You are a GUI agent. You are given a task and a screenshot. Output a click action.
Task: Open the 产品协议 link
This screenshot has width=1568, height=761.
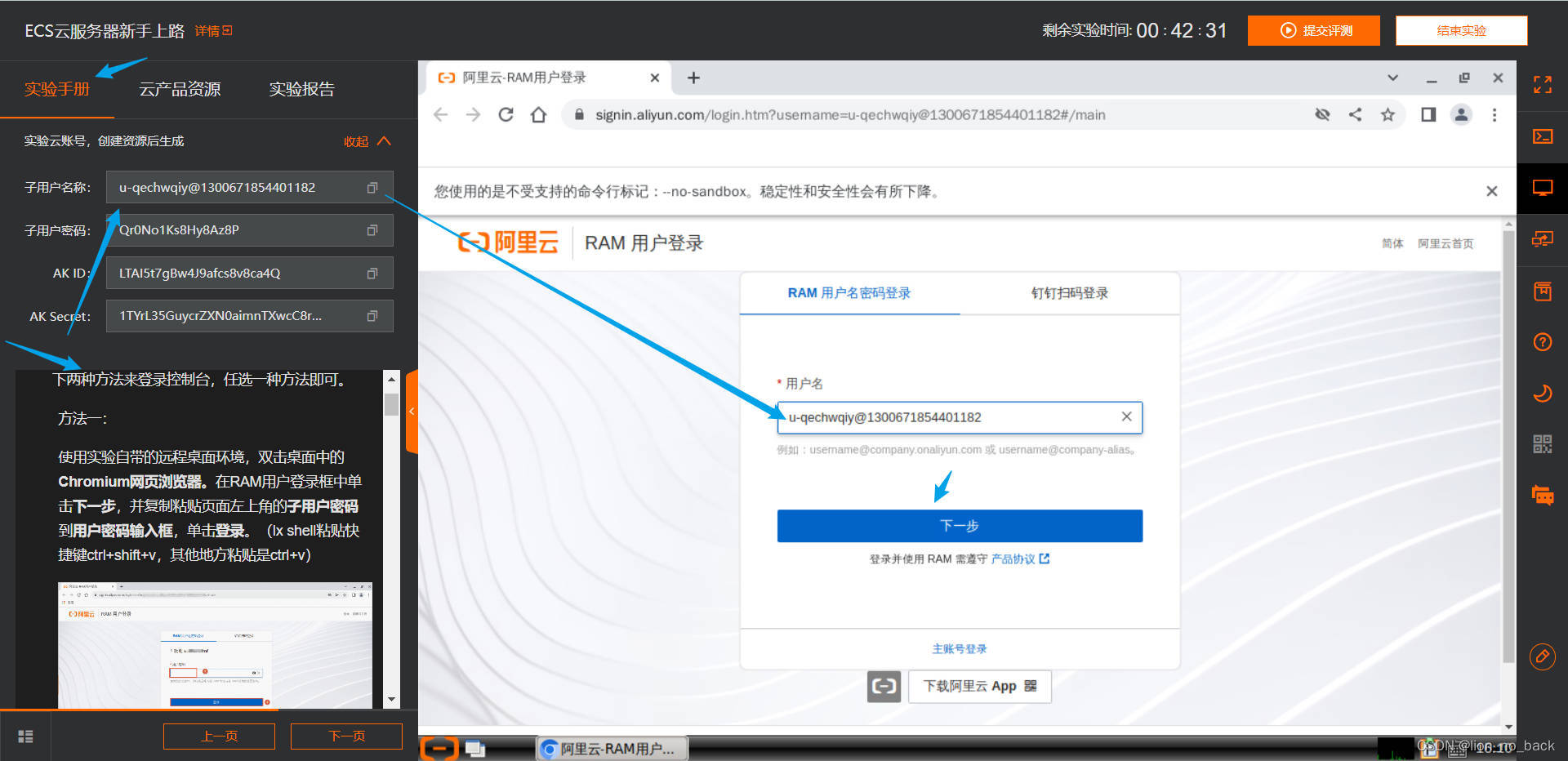[1020, 559]
